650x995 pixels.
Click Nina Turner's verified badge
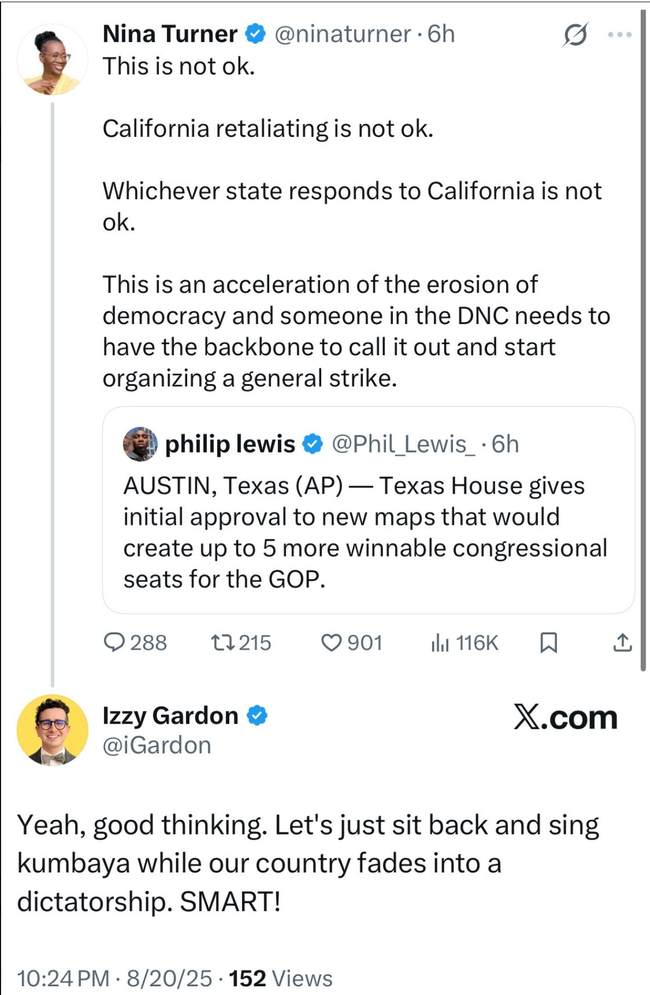pos(255,34)
